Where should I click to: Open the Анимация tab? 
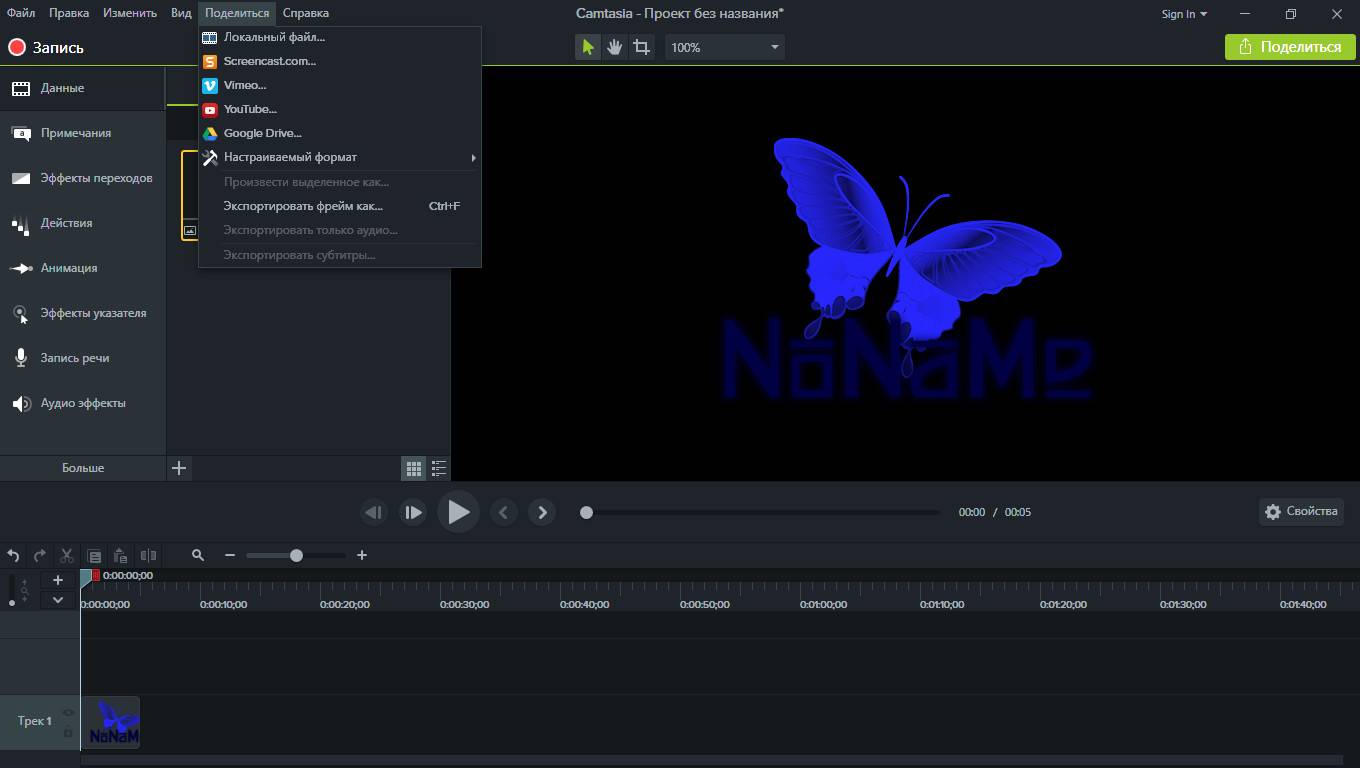pyautogui.click(x=82, y=268)
